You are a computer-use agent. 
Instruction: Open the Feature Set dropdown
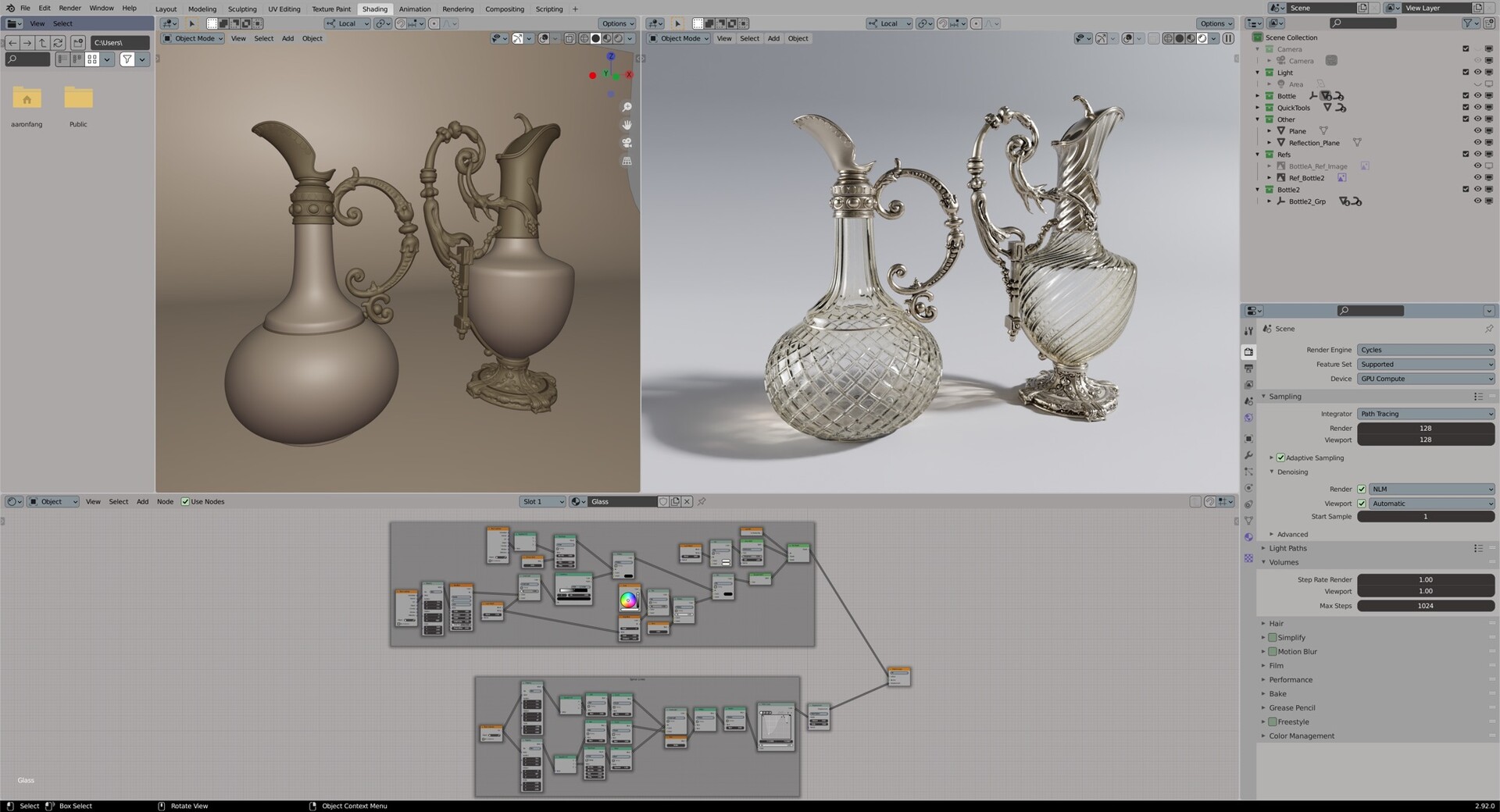point(1426,365)
